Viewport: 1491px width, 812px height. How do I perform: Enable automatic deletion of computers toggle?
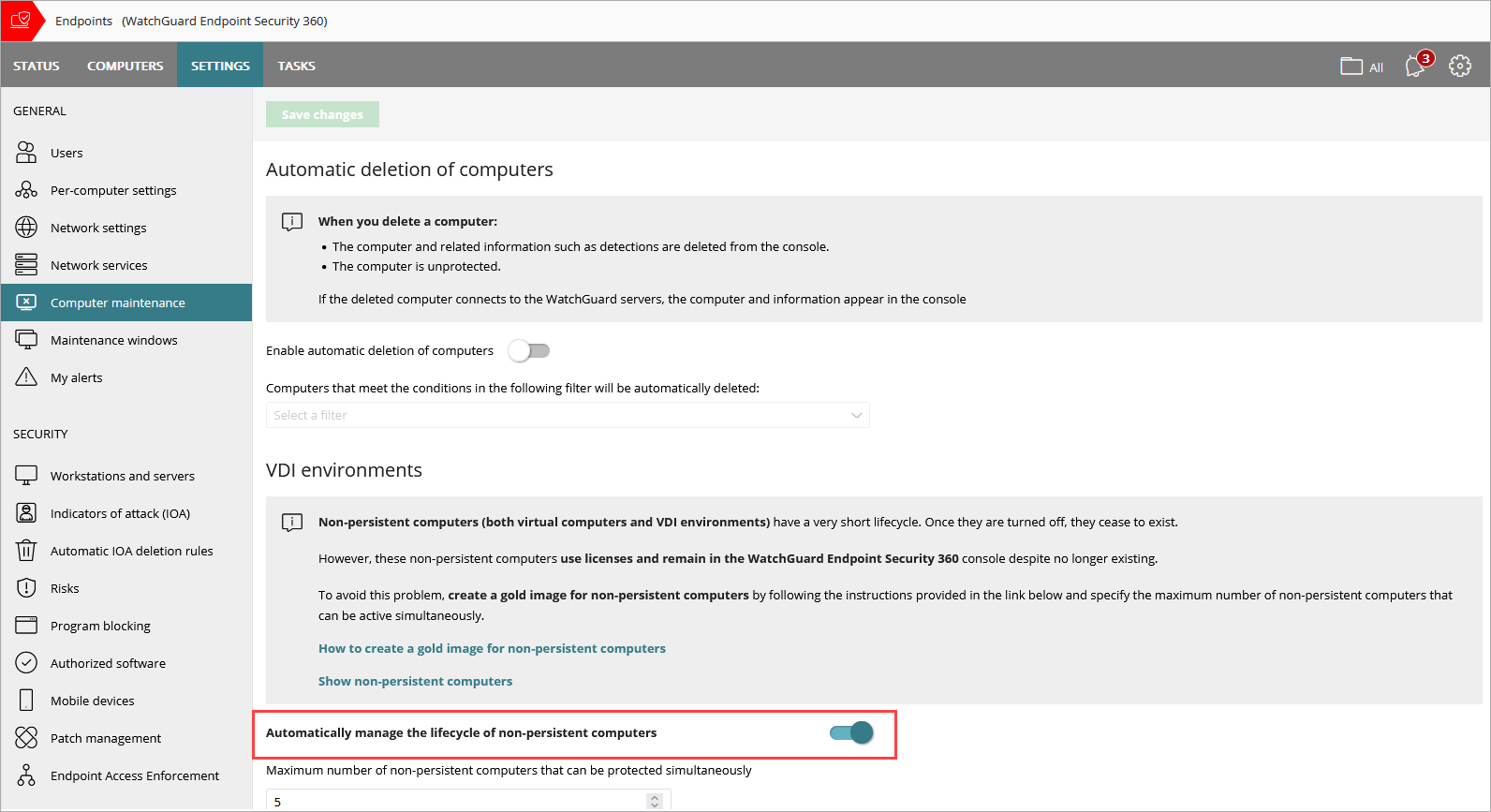[529, 351]
